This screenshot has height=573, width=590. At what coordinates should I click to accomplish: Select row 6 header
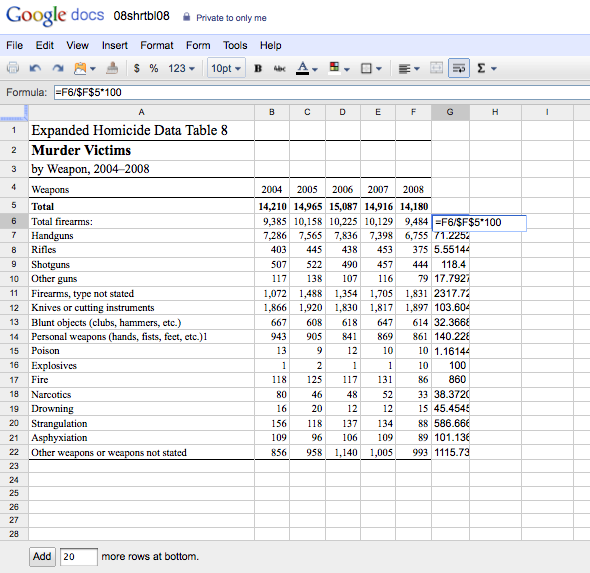(x=14, y=221)
